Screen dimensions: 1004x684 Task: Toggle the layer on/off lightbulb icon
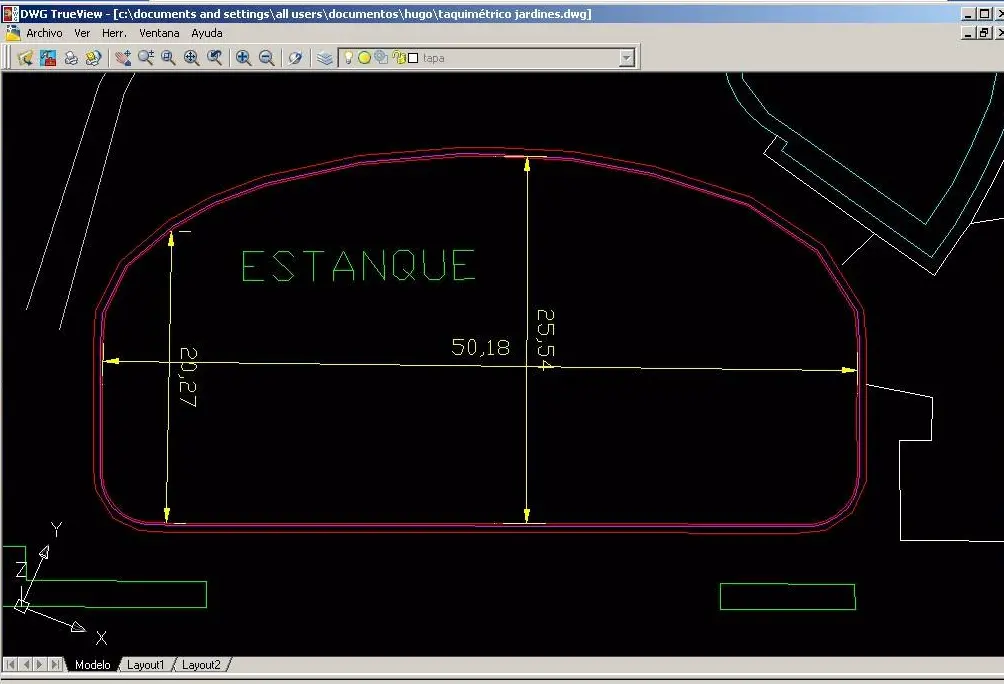tap(348, 58)
